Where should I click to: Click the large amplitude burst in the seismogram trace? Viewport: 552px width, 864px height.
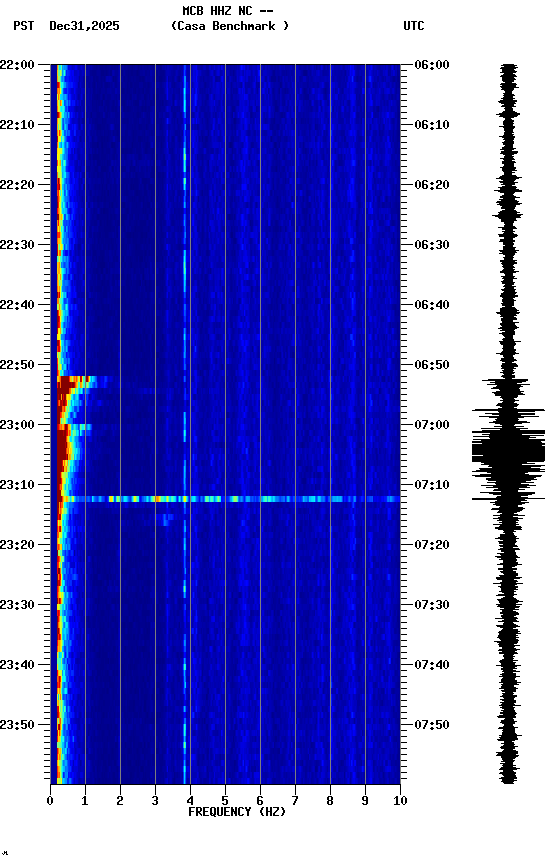[508, 452]
